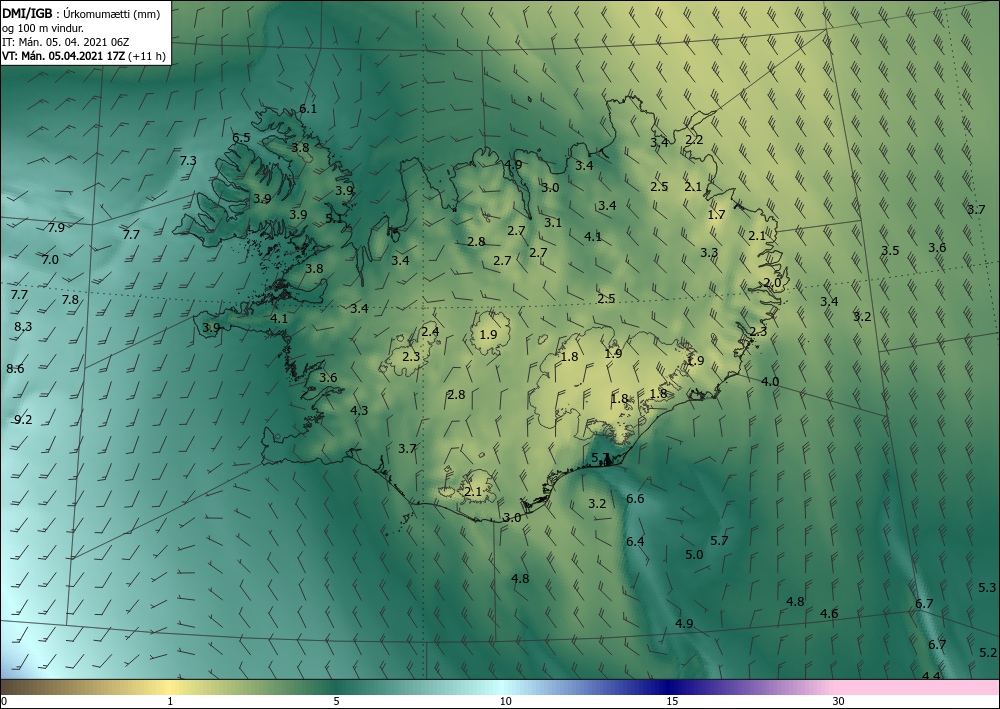Click the value 6.6 over the sea
1000x709 pixels.
pos(635,498)
